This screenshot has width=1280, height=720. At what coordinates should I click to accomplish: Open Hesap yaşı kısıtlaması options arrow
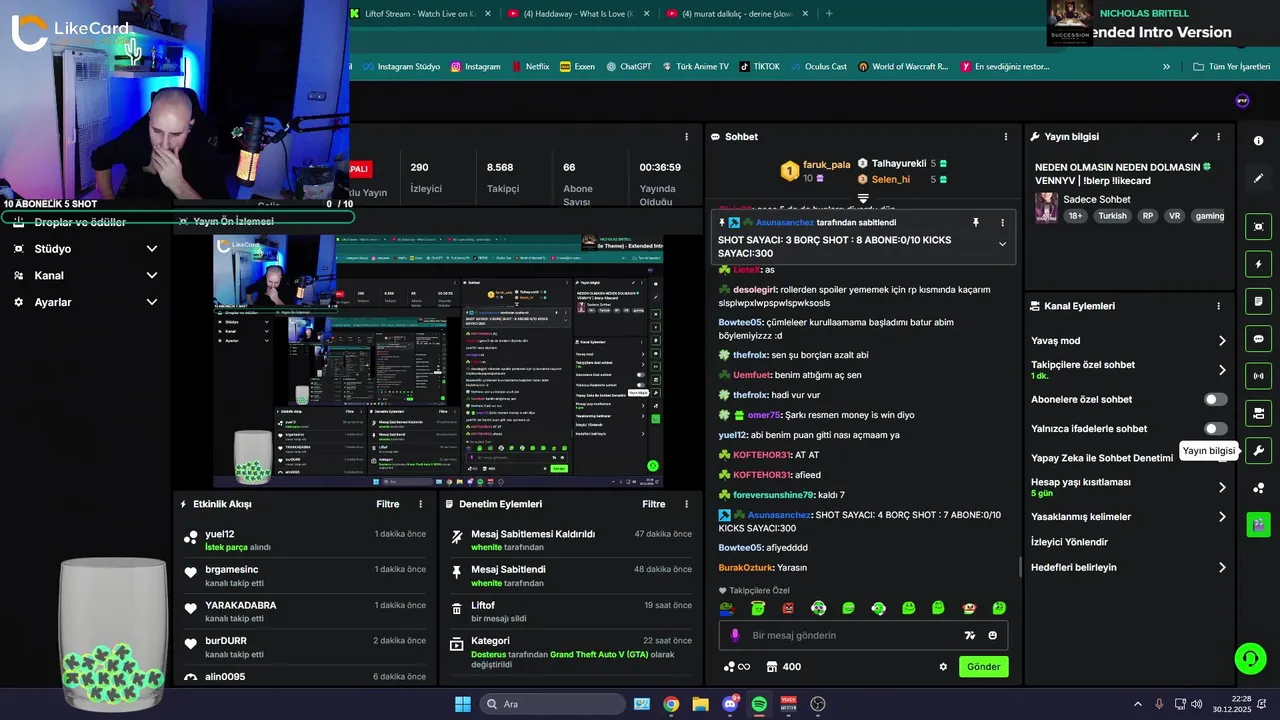(1222, 487)
